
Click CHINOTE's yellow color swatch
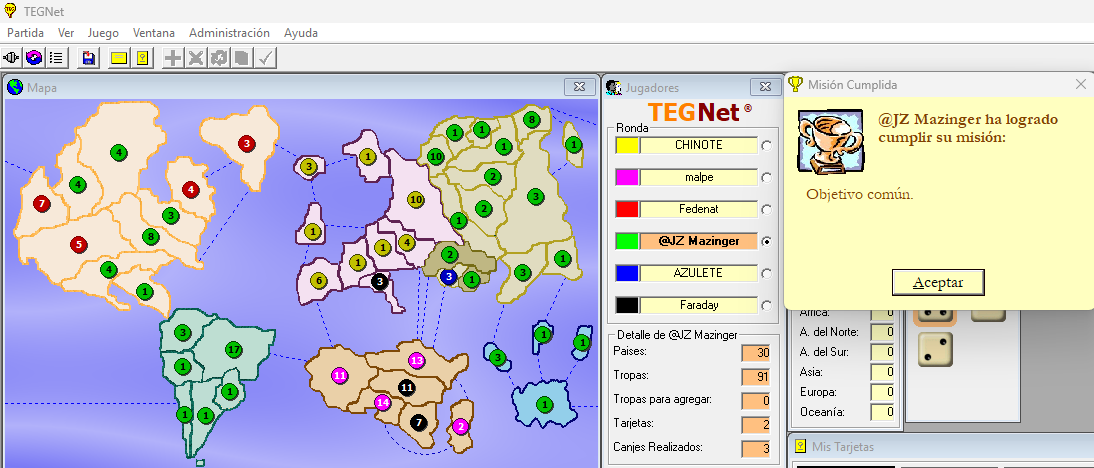(x=627, y=146)
